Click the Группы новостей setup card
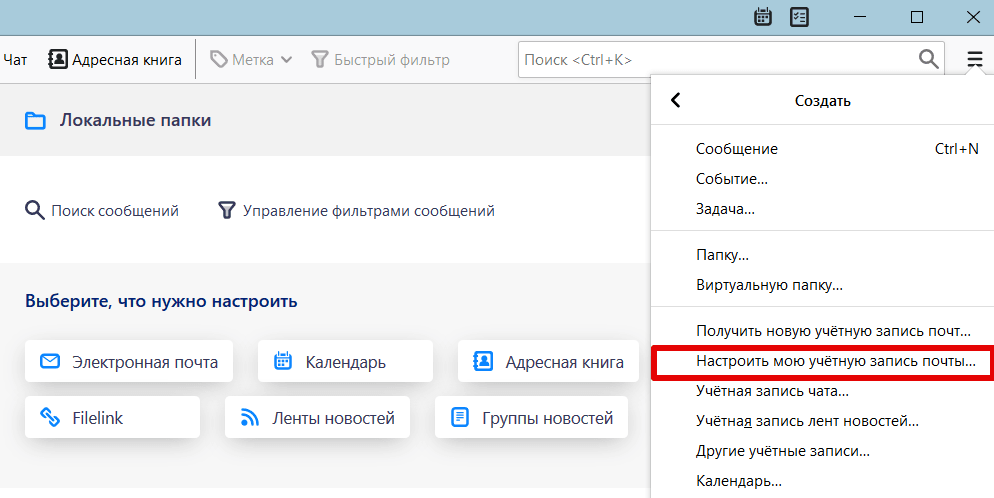 point(531,417)
